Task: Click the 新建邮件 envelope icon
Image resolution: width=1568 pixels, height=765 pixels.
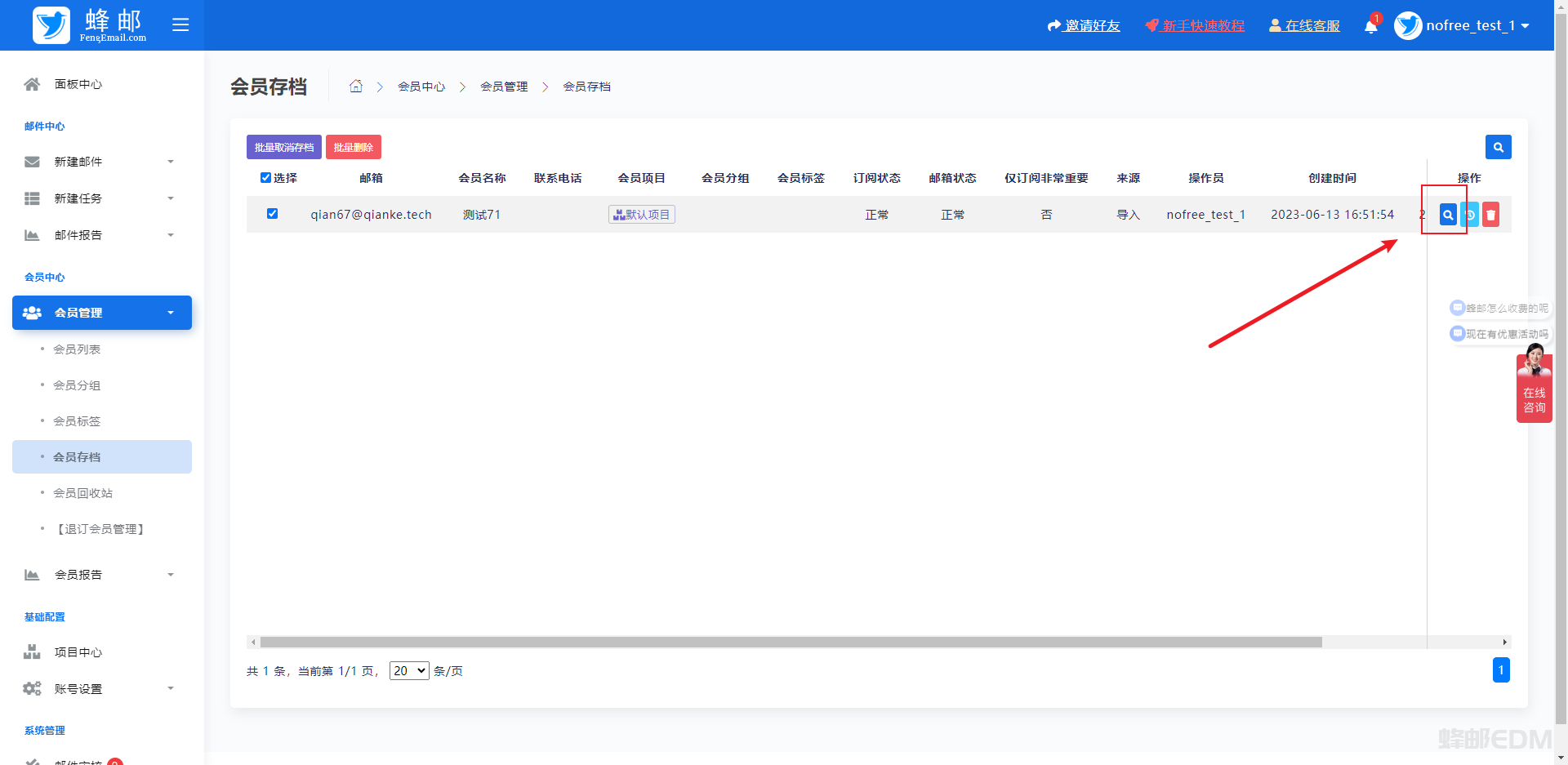Action: pyautogui.click(x=32, y=162)
